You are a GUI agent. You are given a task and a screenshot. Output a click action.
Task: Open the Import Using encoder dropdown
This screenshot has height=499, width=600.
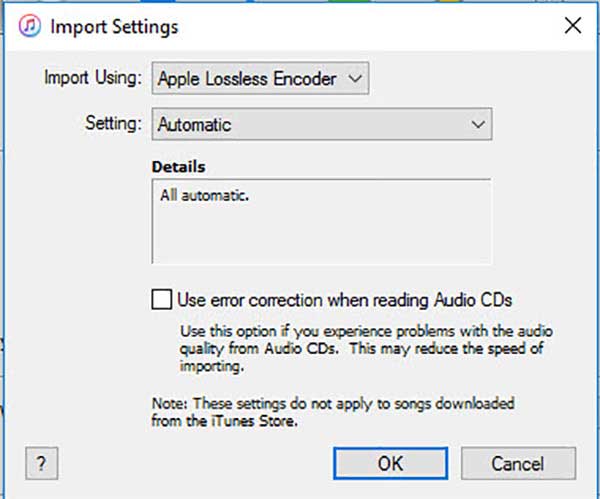pyautogui.click(x=260, y=78)
